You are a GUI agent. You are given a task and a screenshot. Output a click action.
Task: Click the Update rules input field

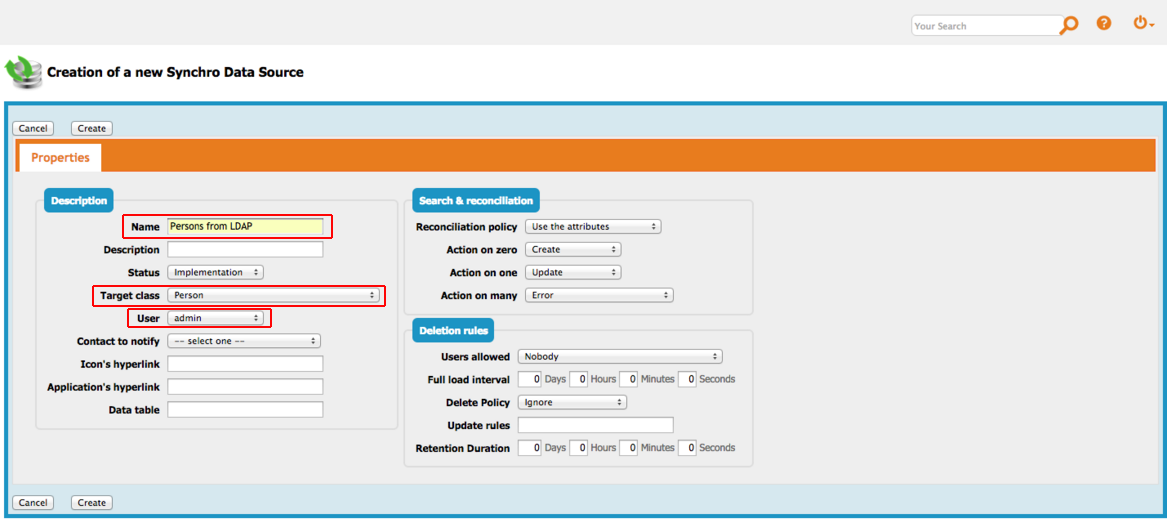coord(595,426)
